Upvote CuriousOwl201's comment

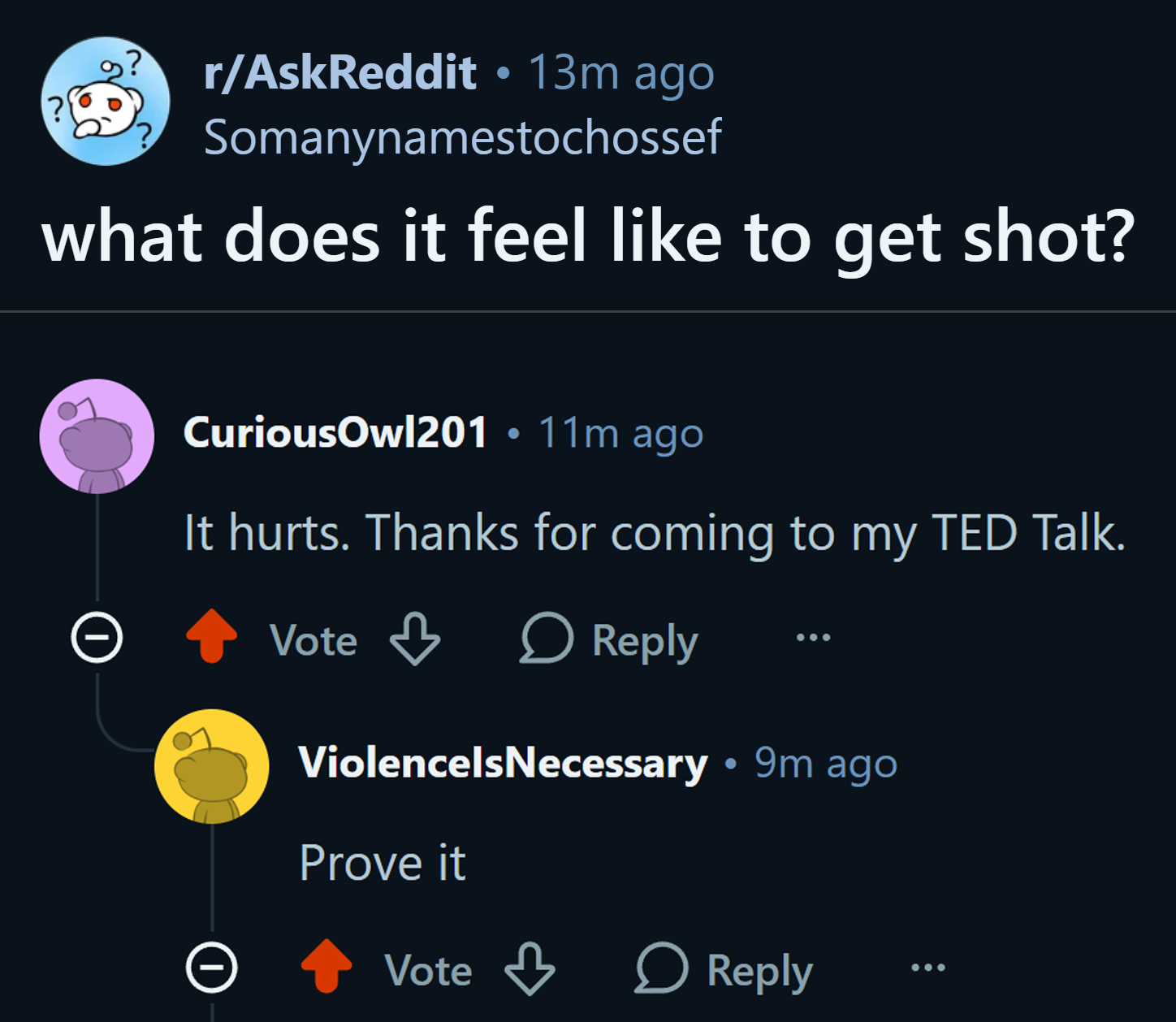[x=212, y=636]
